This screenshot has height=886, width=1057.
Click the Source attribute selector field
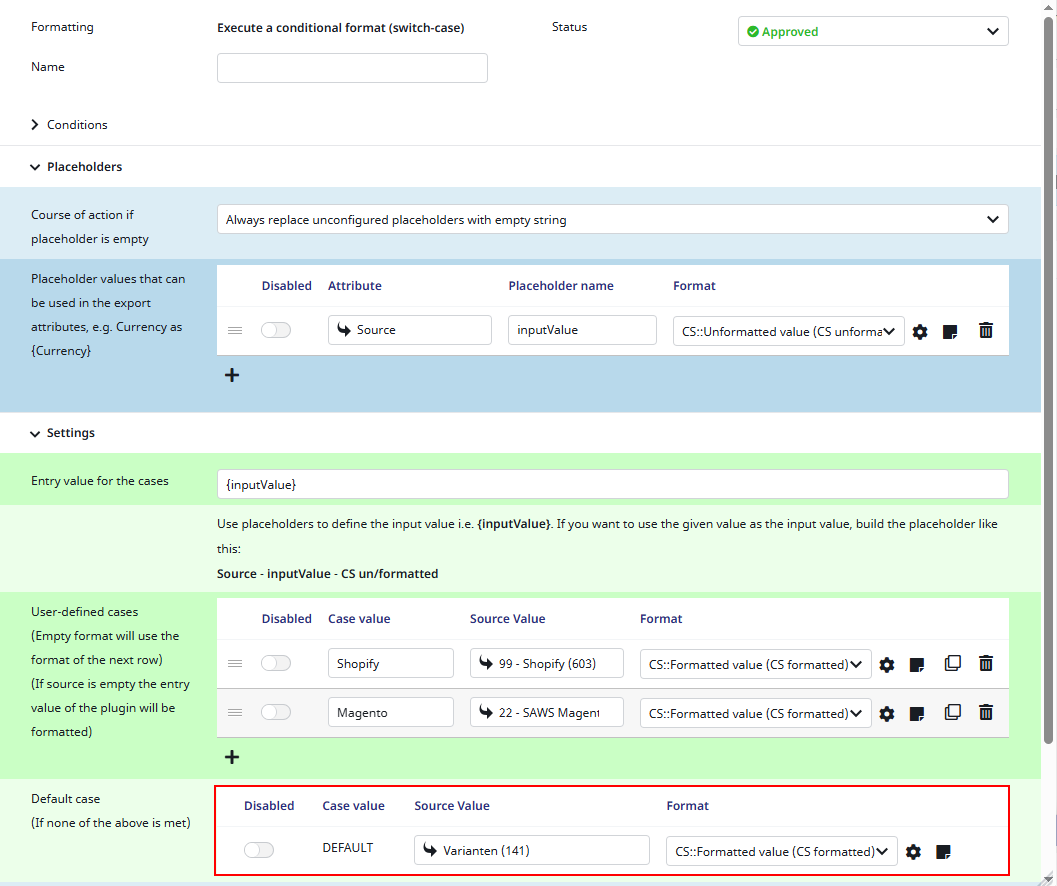[x=410, y=330]
